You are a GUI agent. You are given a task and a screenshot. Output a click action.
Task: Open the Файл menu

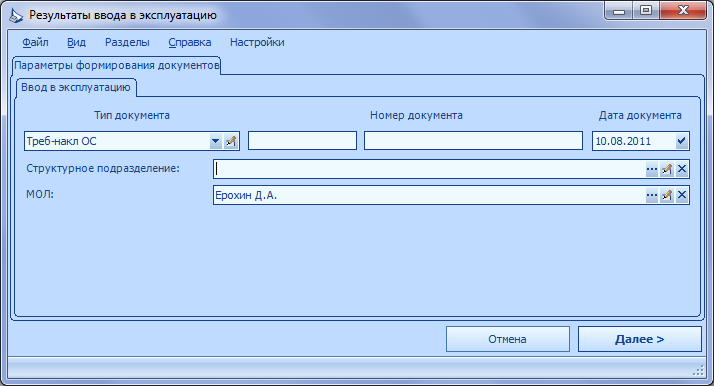(35, 42)
